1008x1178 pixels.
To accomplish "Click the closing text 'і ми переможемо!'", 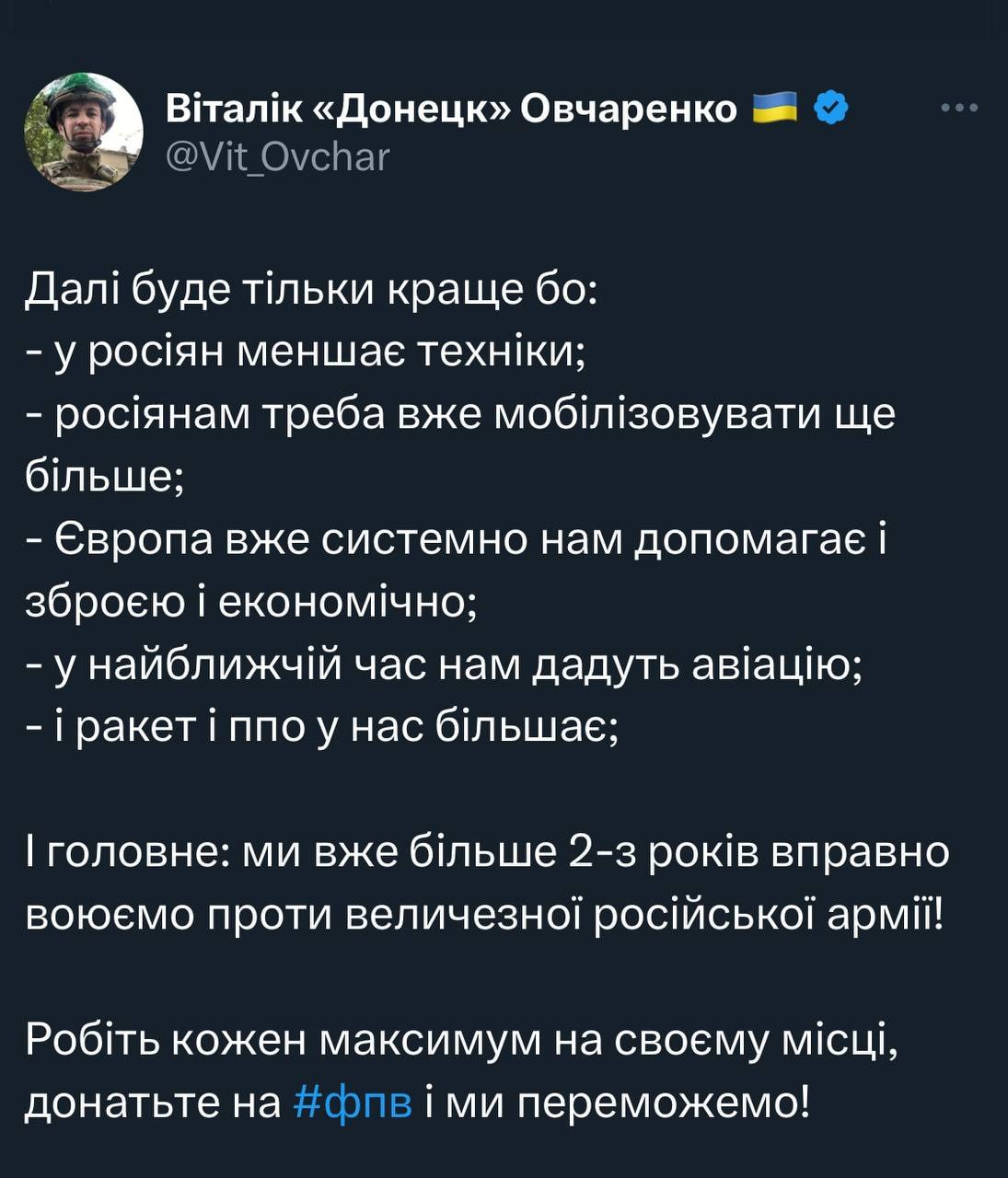I will [x=619, y=1103].
